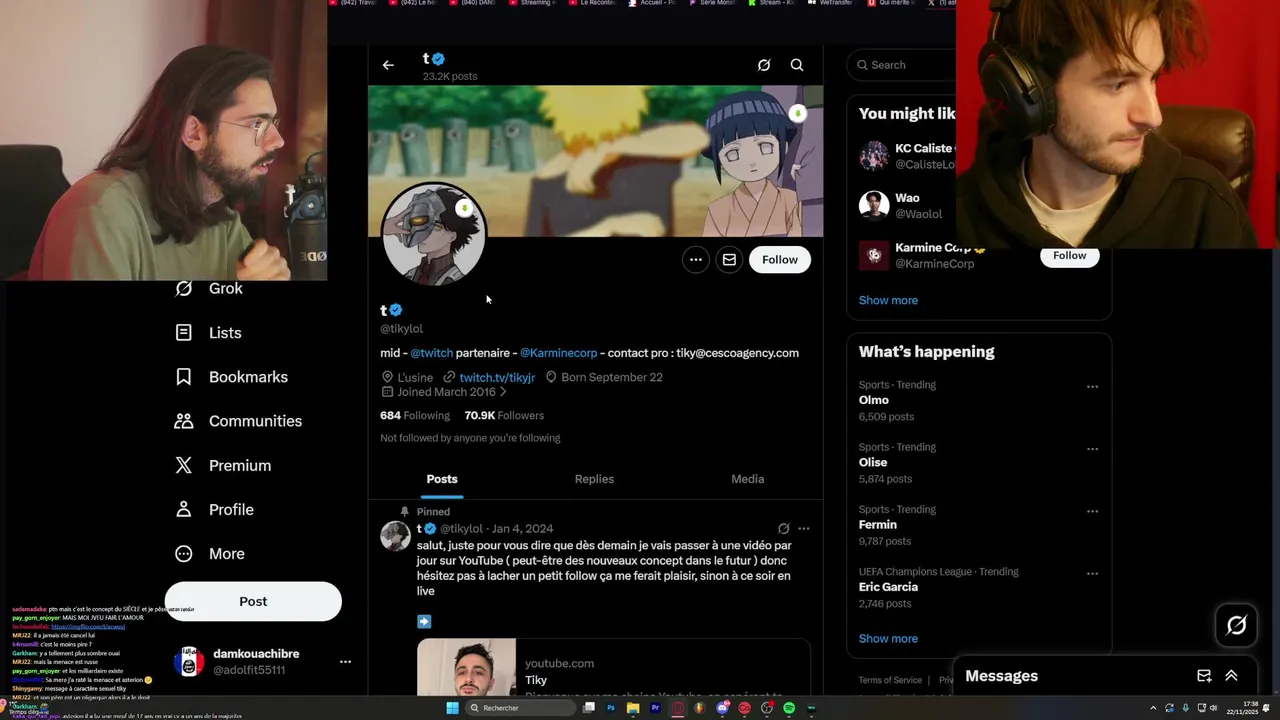The image size is (1280, 720).
Task: Open the youtube.com link card thumbnail
Action: tap(467, 667)
